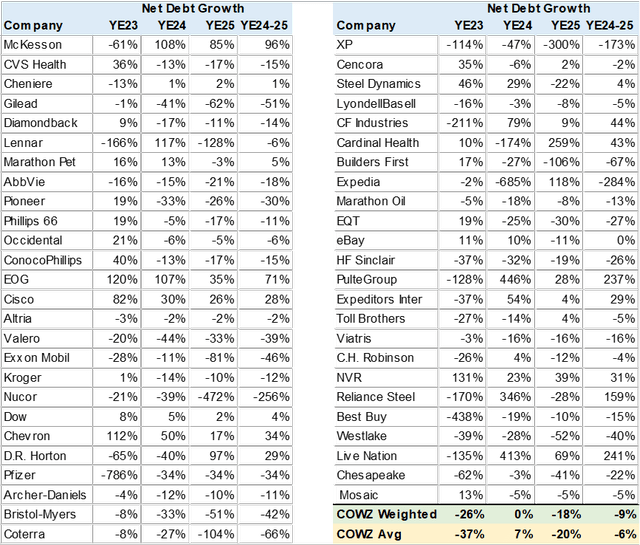The image size is (640, 545).
Task: Select XP YE25 value -300%
Action: tap(561, 44)
